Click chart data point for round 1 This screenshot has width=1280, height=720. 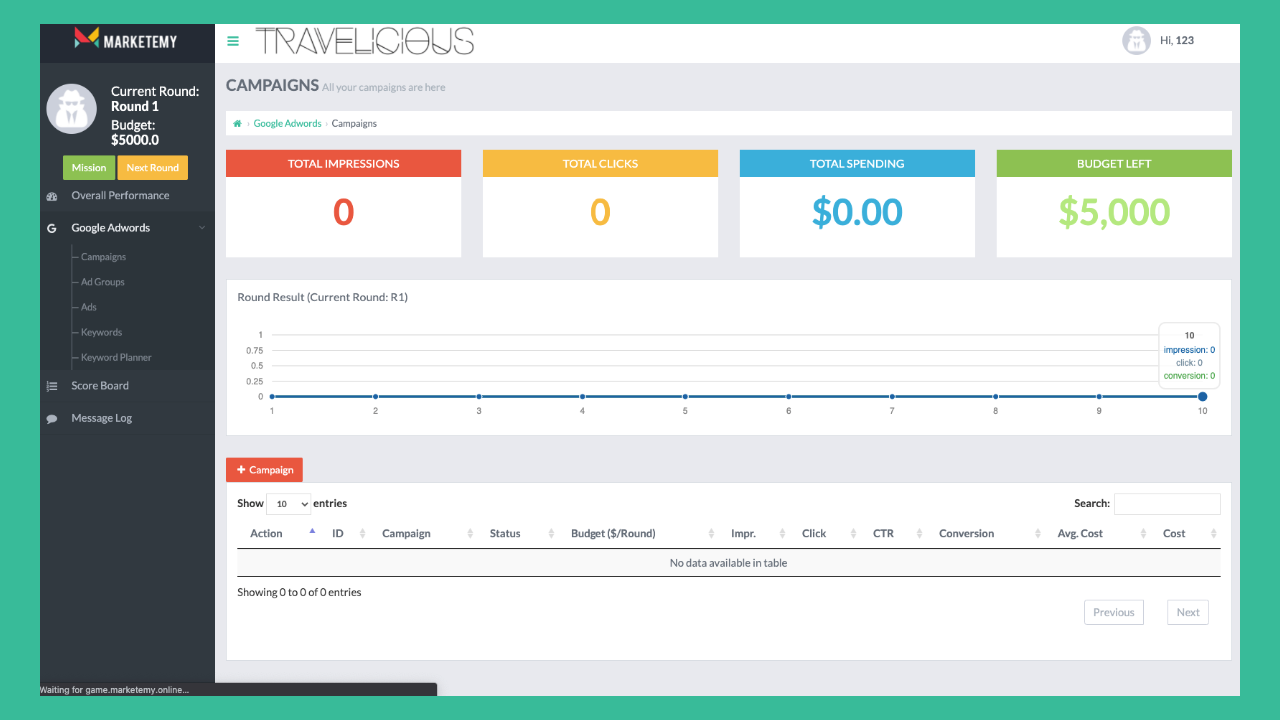pos(272,397)
